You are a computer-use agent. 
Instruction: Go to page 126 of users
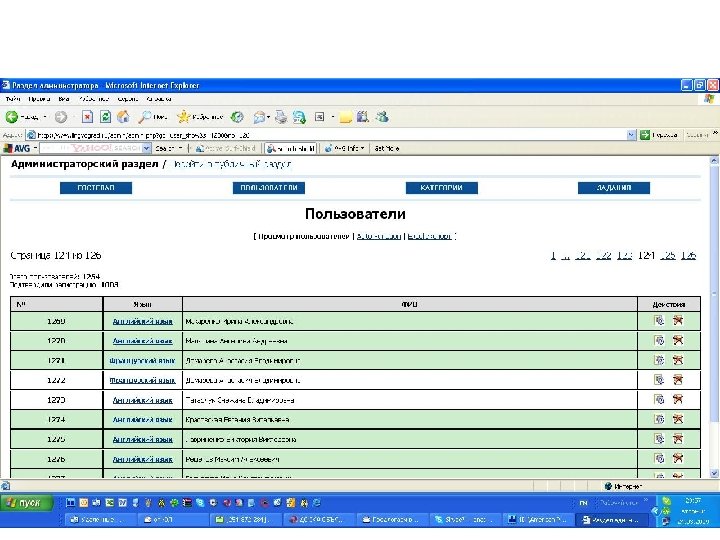pyautogui.click(x=688, y=255)
